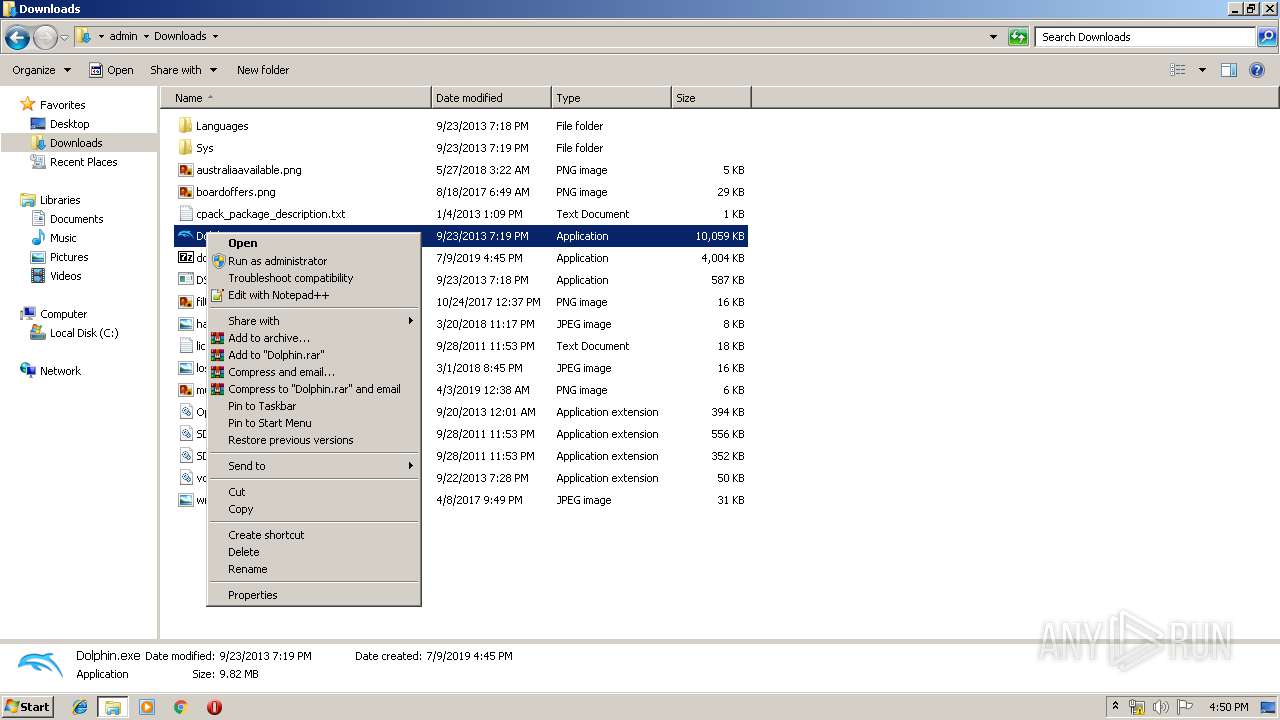Select Rename from context menu

click(313, 569)
